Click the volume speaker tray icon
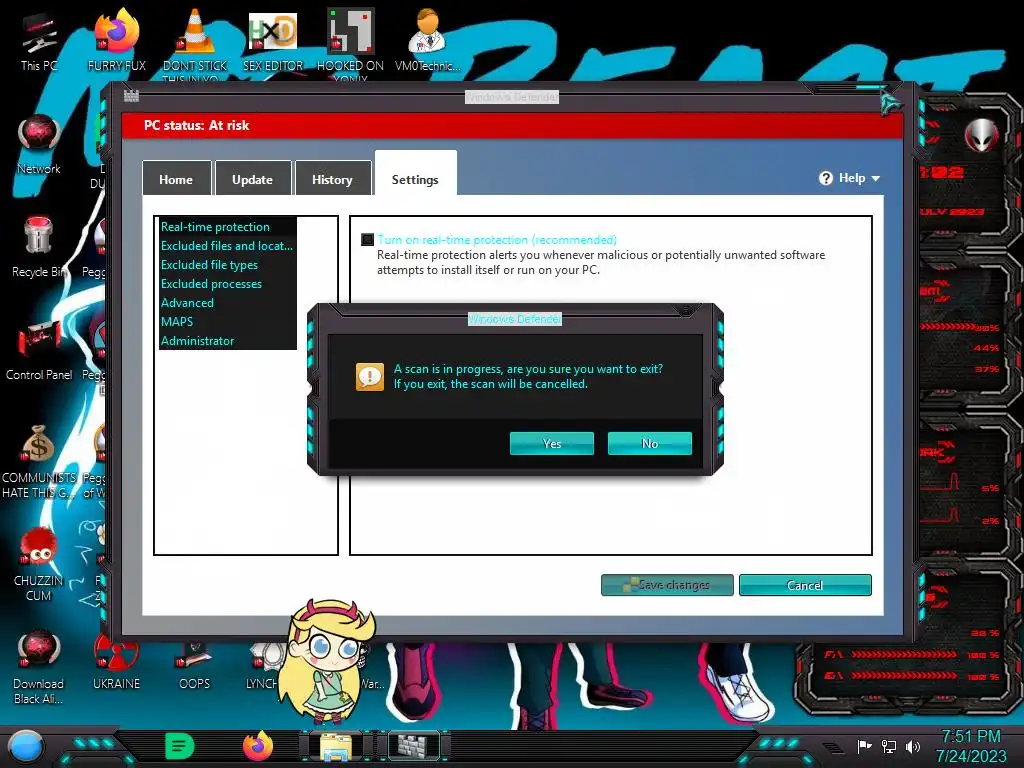This screenshot has height=768, width=1024. 913,746
